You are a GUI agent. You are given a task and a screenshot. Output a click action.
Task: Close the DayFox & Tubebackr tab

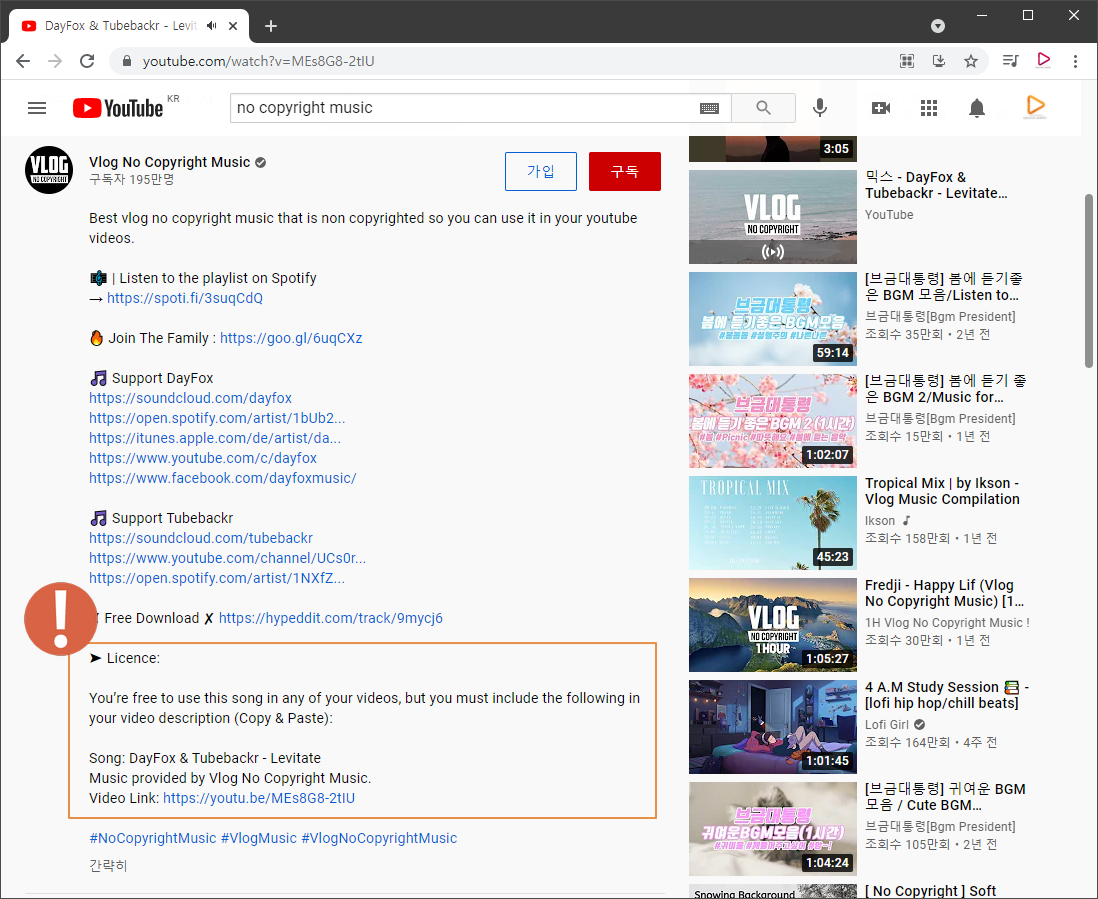coord(233,26)
